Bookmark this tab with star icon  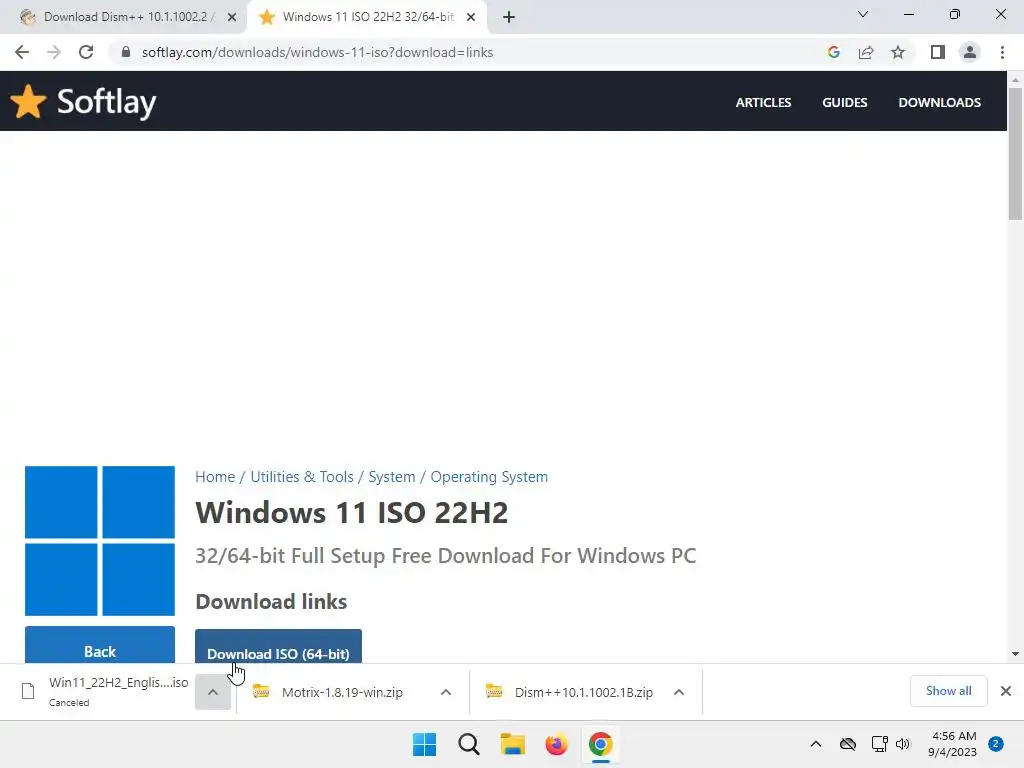[898, 52]
